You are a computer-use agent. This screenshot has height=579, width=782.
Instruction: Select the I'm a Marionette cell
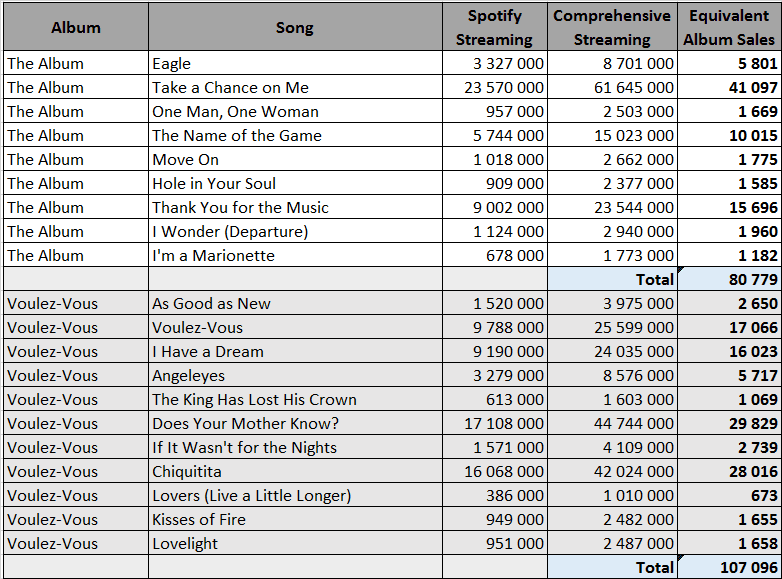point(295,255)
